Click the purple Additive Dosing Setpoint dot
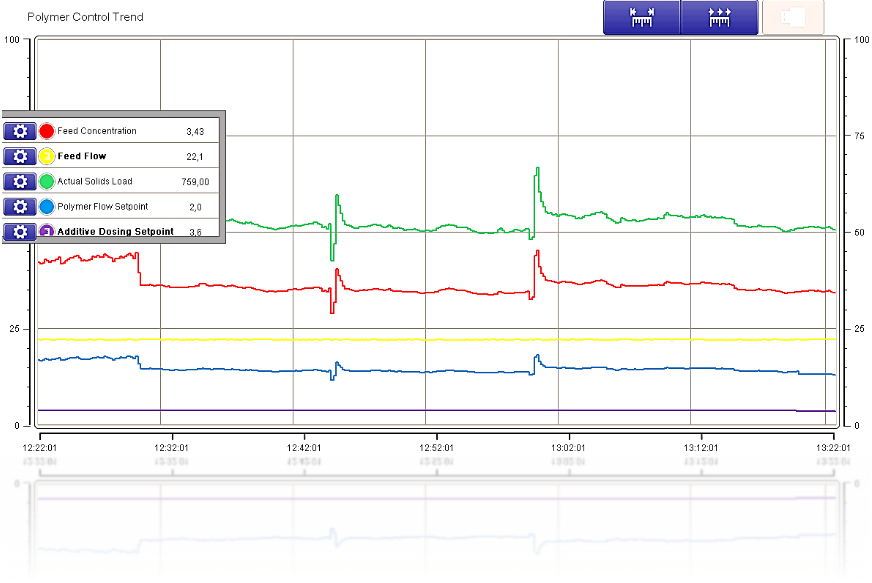Viewport: 872px width, 583px height. click(47, 231)
